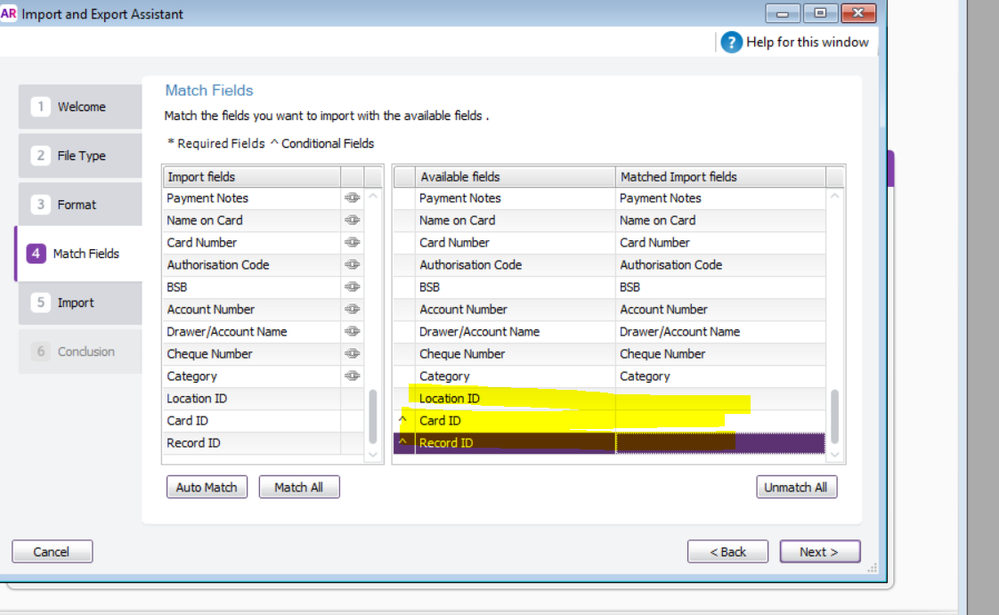Click link icon beside Cheque Number
Image resolution: width=999 pixels, height=615 pixels.
352,354
